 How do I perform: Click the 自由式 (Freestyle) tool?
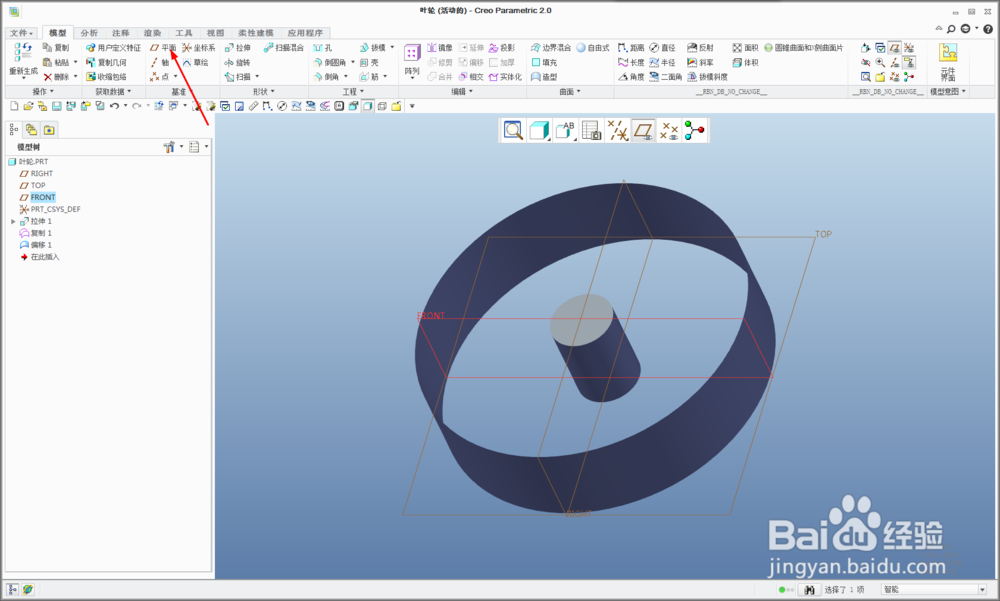(592, 48)
